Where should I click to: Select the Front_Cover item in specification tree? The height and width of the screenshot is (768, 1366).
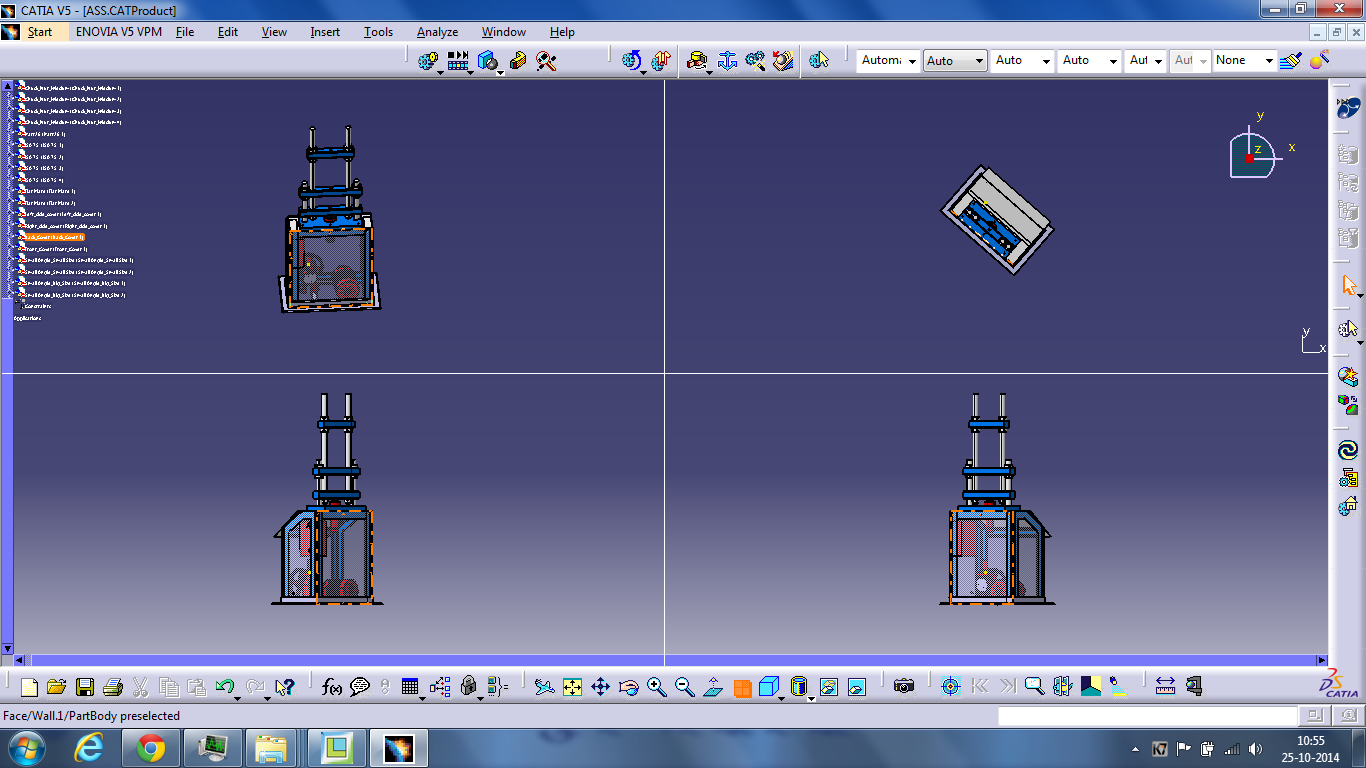click(55, 249)
